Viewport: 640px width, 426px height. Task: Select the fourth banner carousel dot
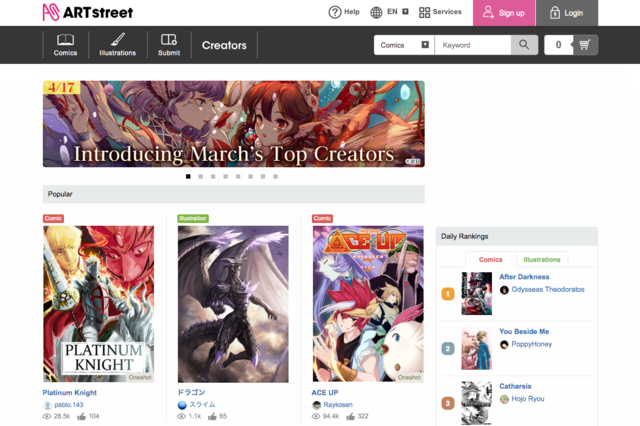(x=225, y=176)
